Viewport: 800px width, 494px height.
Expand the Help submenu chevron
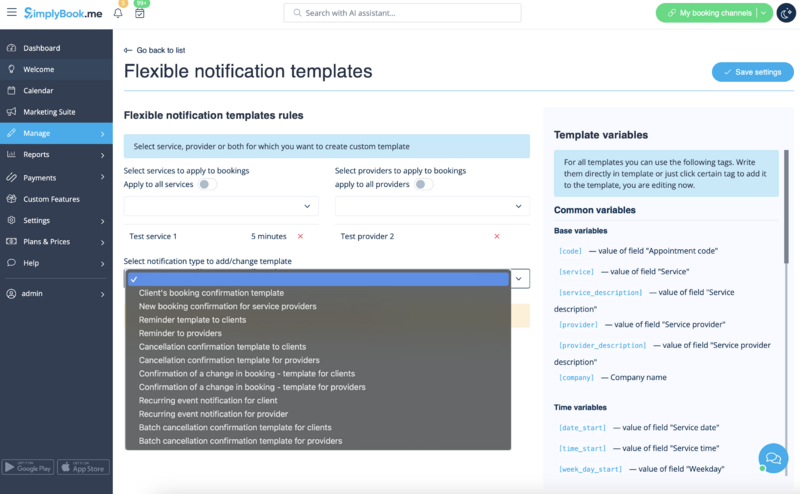[103, 264]
